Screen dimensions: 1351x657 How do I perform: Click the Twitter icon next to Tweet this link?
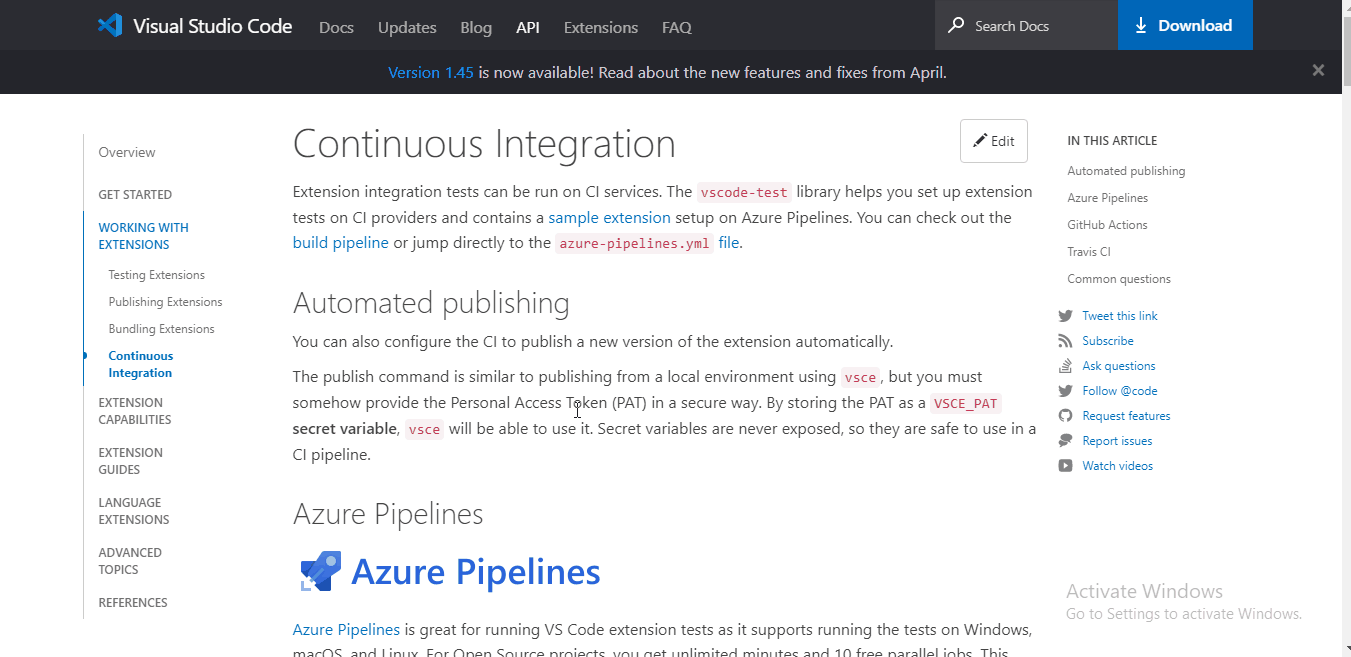(1065, 315)
